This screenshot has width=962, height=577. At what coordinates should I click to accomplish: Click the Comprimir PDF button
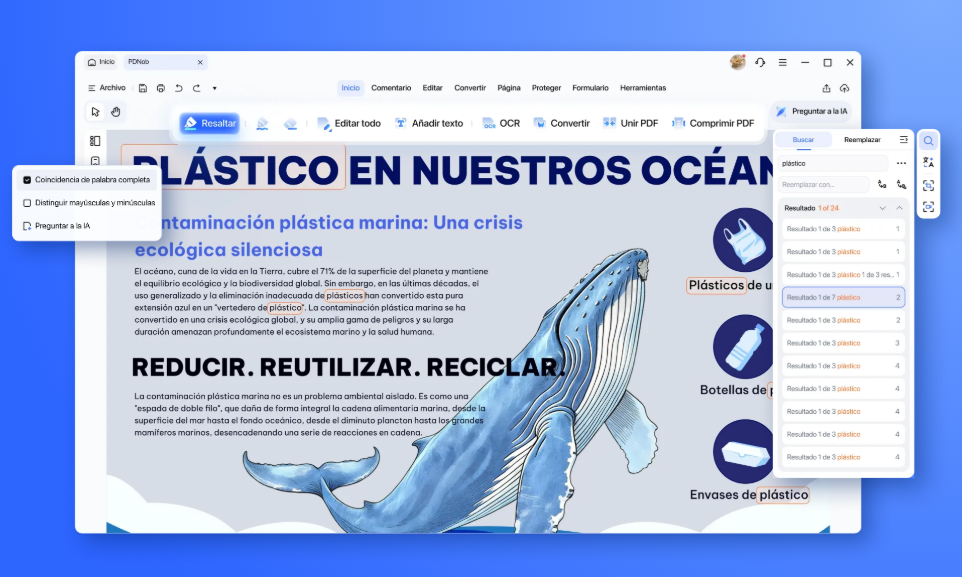pos(714,123)
